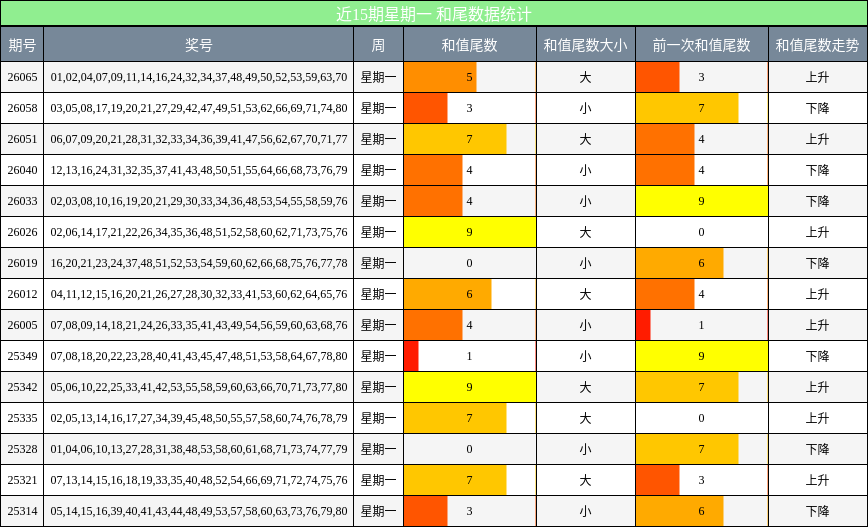Click the yellow 和值尾数 bar in row 26026
The height and width of the screenshot is (527, 868).
pos(469,232)
